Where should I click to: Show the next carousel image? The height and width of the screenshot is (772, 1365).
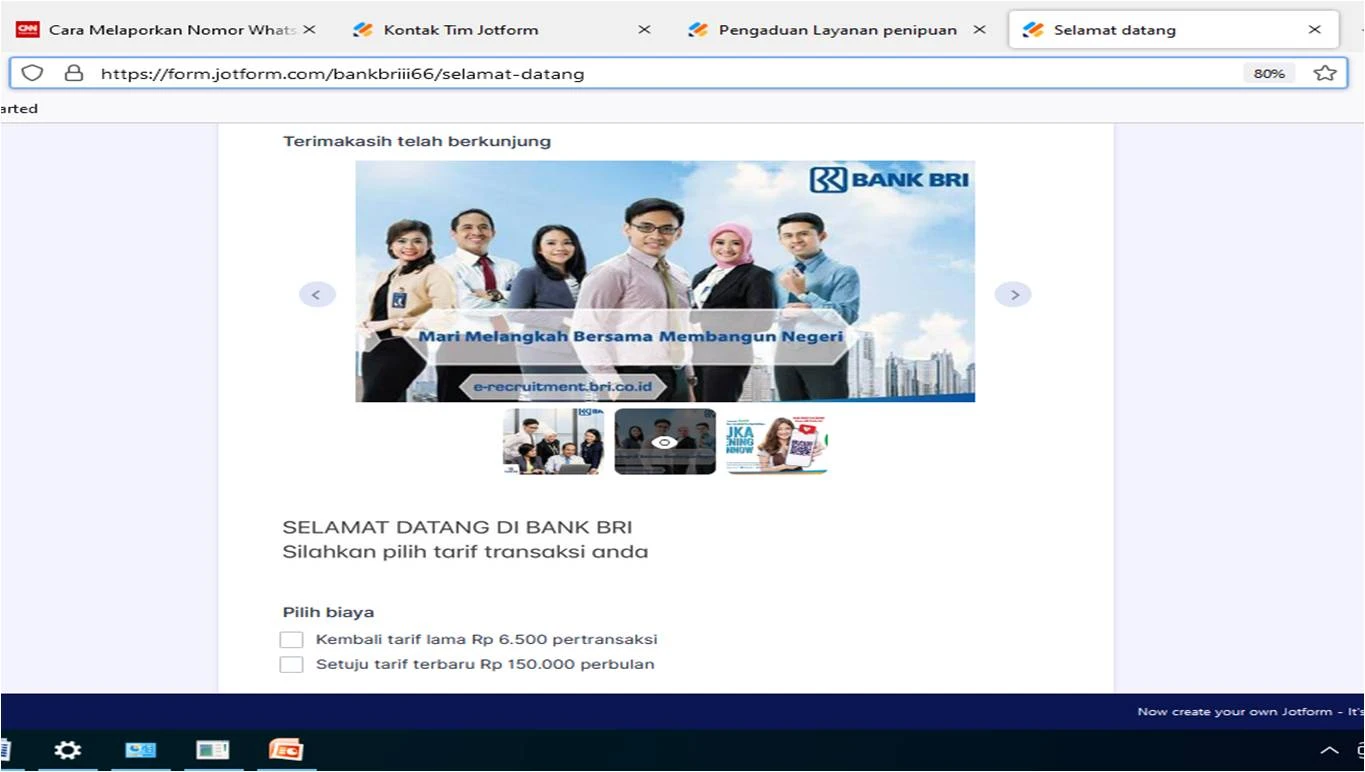pyautogui.click(x=1013, y=294)
